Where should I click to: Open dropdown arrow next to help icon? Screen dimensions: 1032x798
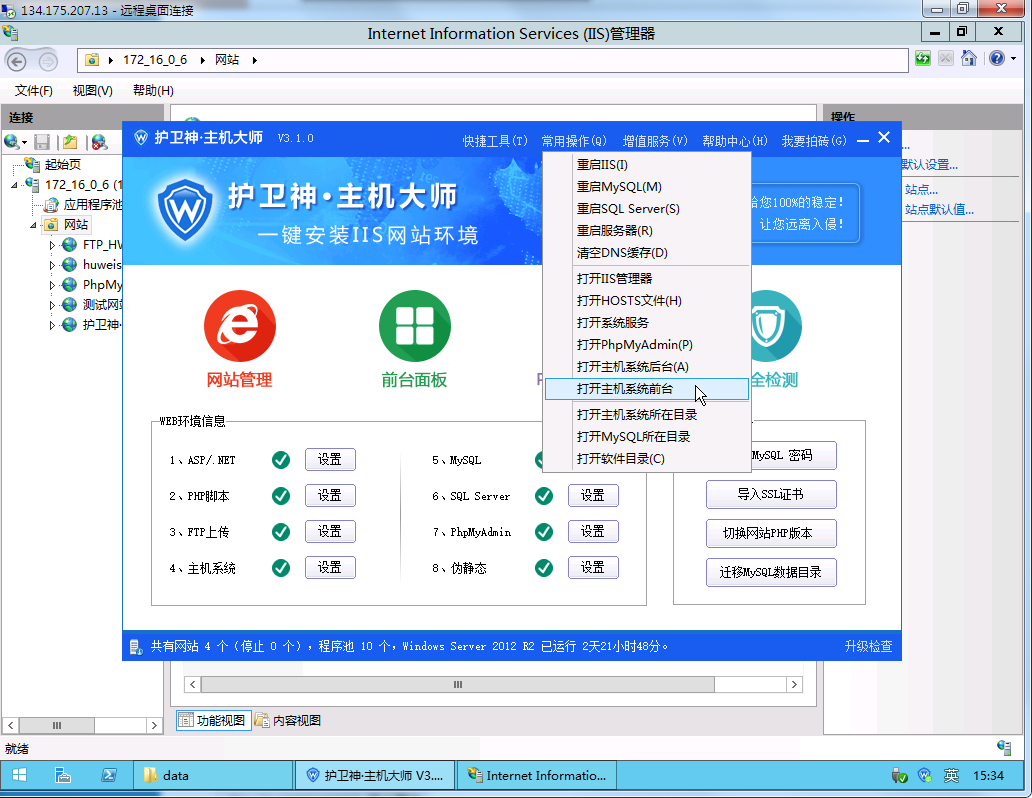pos(1014,59)
